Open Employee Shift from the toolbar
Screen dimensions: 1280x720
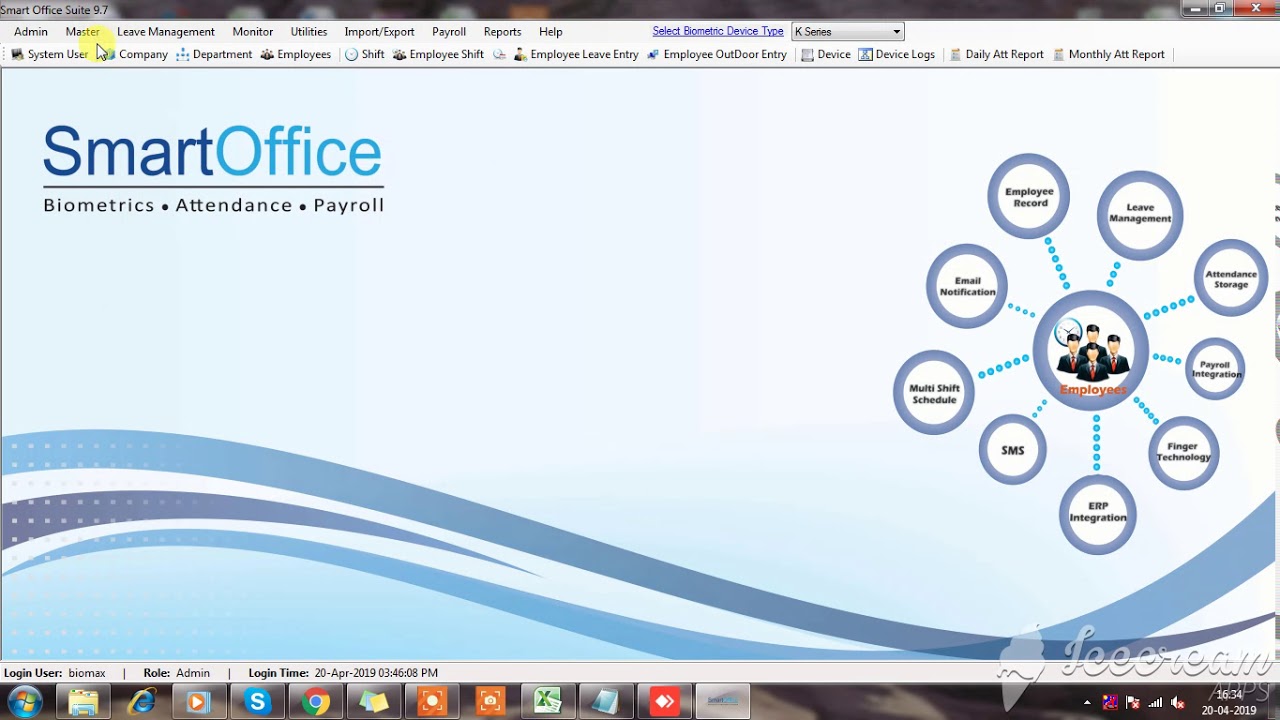[x=438, y=54]
